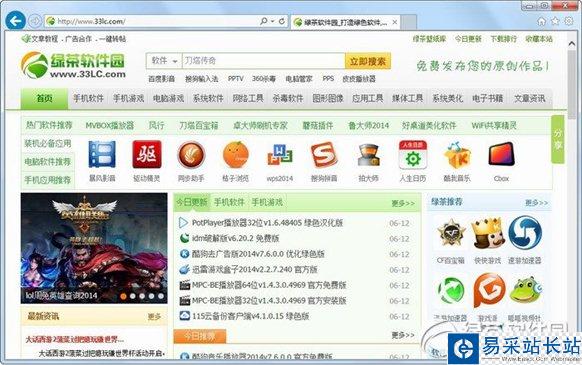
Task: Open the orange G game icon in 绿茶推荐
Action: 489,290
